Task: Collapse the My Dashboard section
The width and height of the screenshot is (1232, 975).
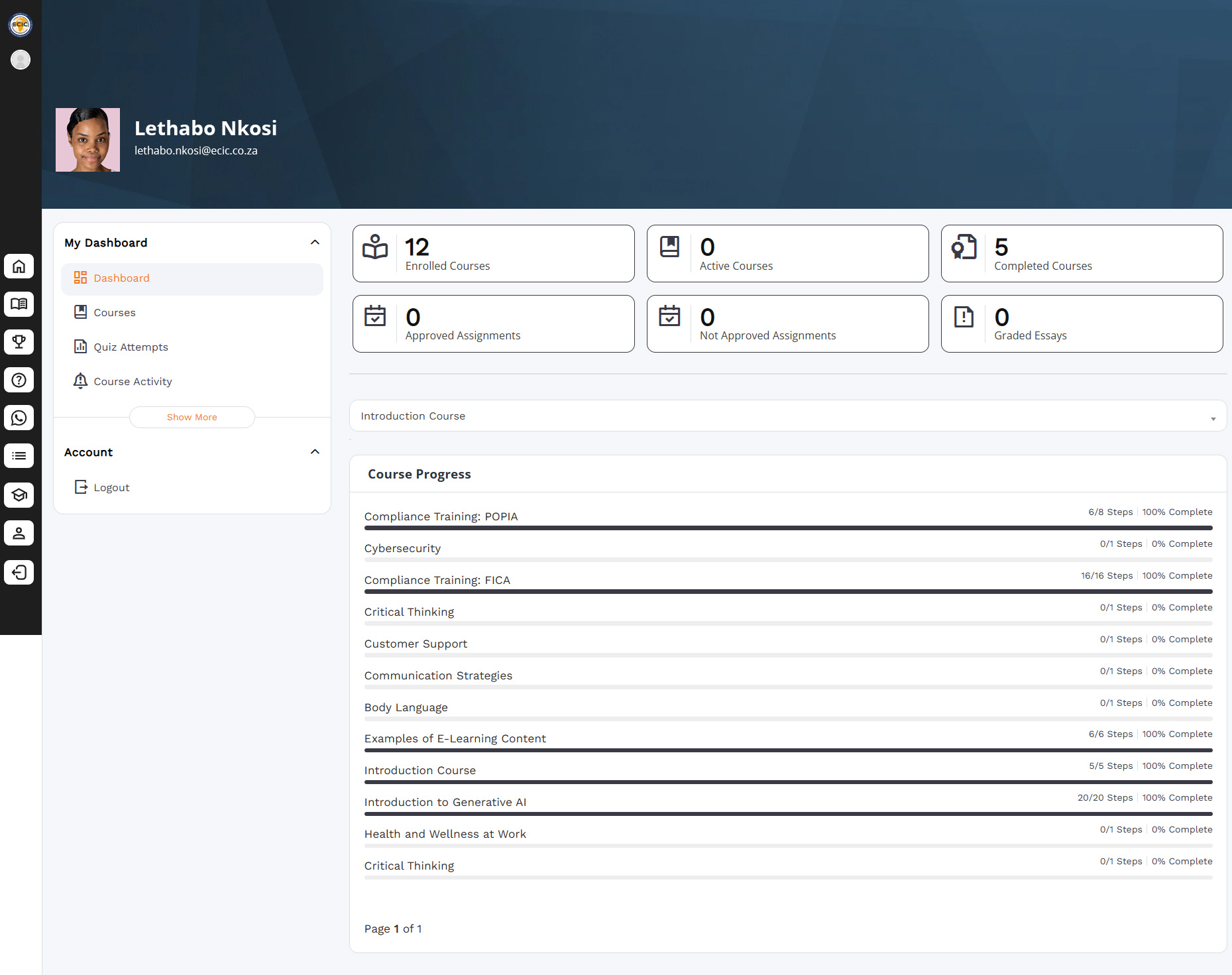Action: 315,243
